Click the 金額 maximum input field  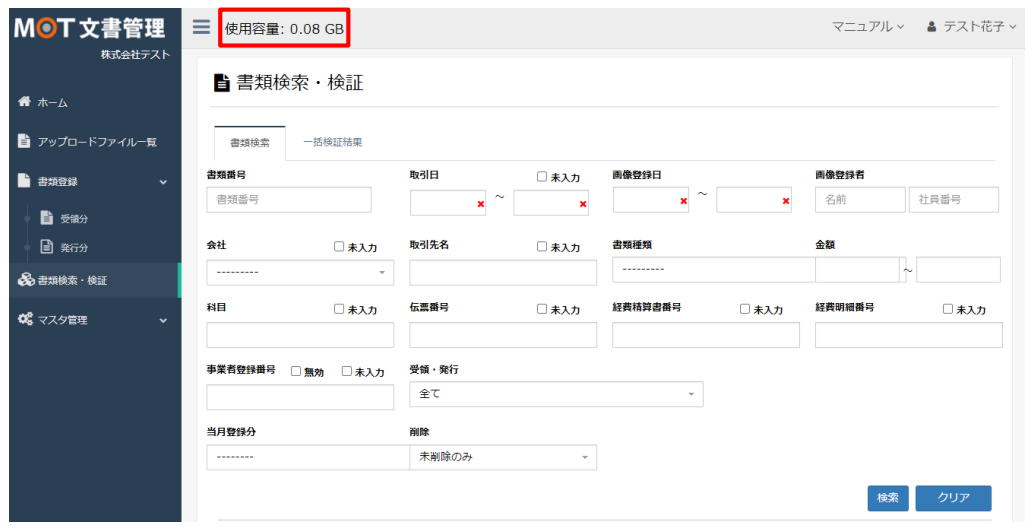(958, 270)
